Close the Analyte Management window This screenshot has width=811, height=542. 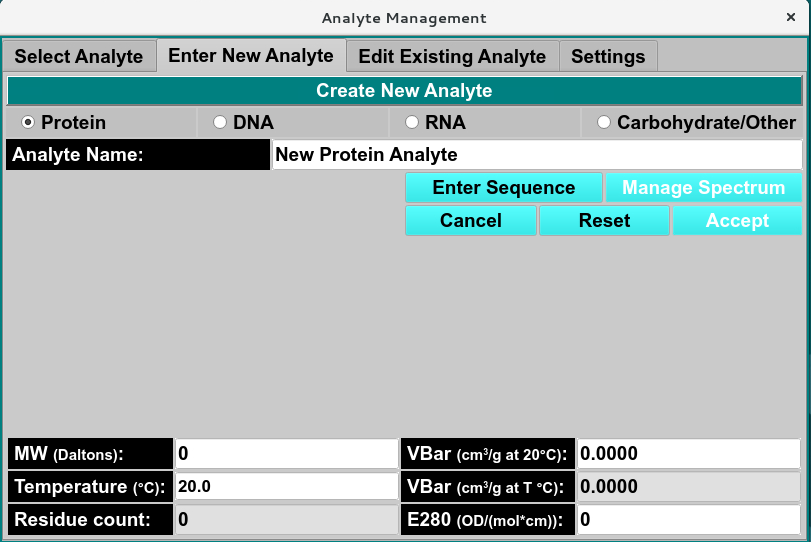(x=791, y=18)
